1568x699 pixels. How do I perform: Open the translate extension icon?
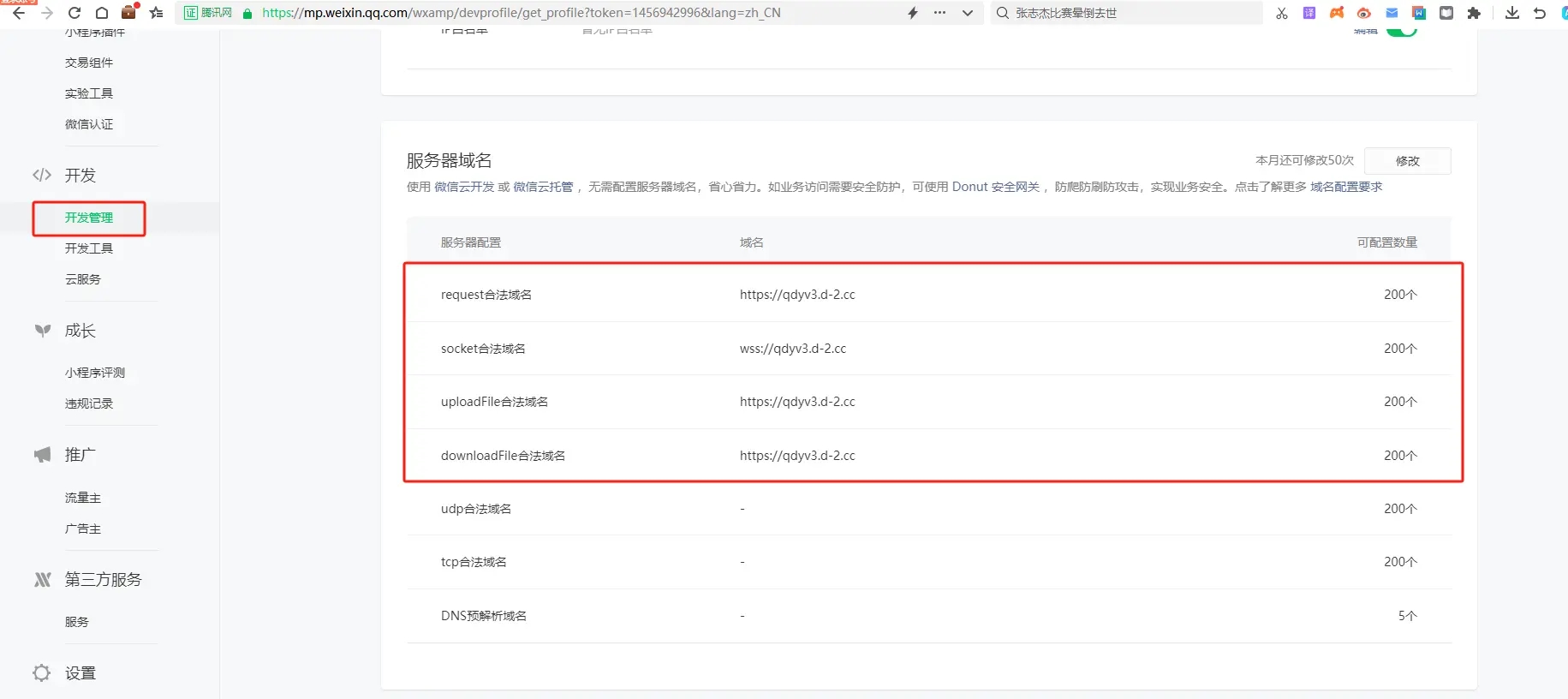coord(1309,13)
